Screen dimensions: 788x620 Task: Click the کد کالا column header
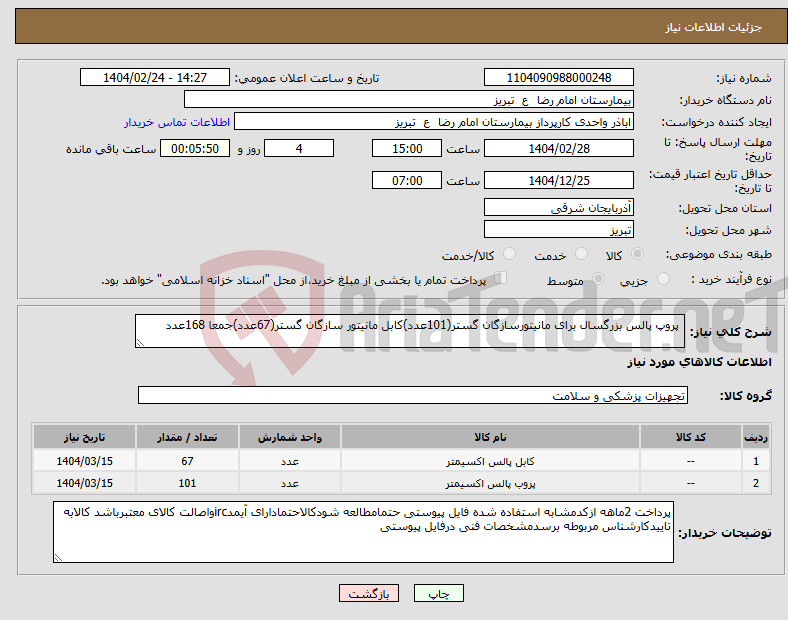coord(691,437)
